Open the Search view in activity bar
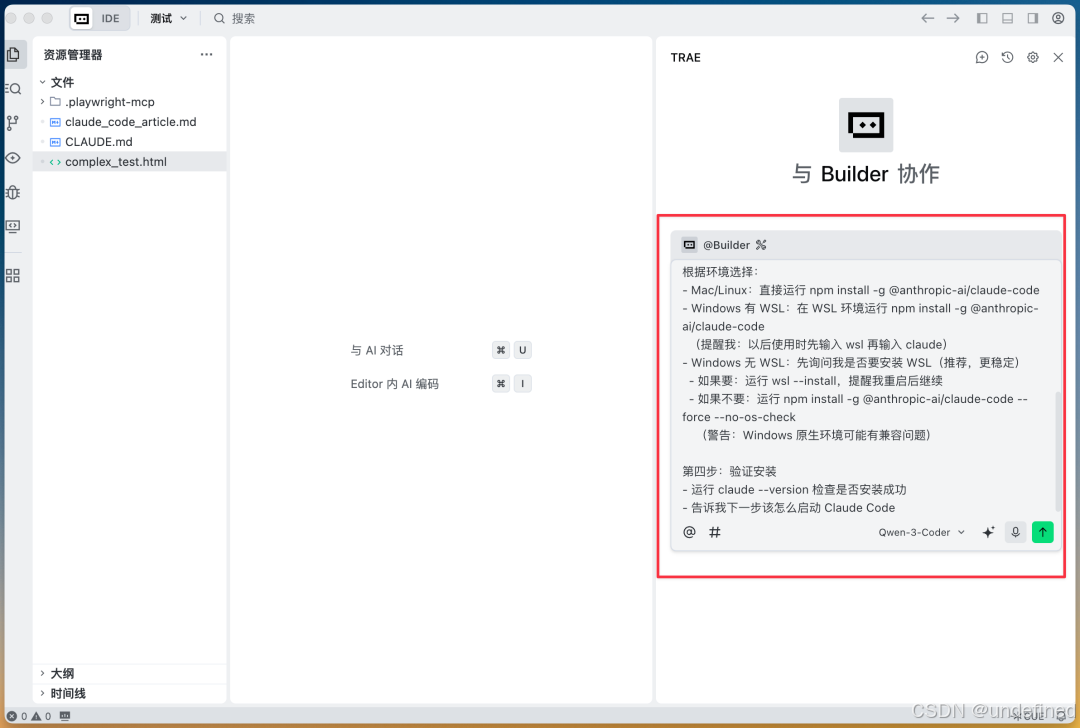Screen dimensions: 1080x728 [x=13, y=89]
